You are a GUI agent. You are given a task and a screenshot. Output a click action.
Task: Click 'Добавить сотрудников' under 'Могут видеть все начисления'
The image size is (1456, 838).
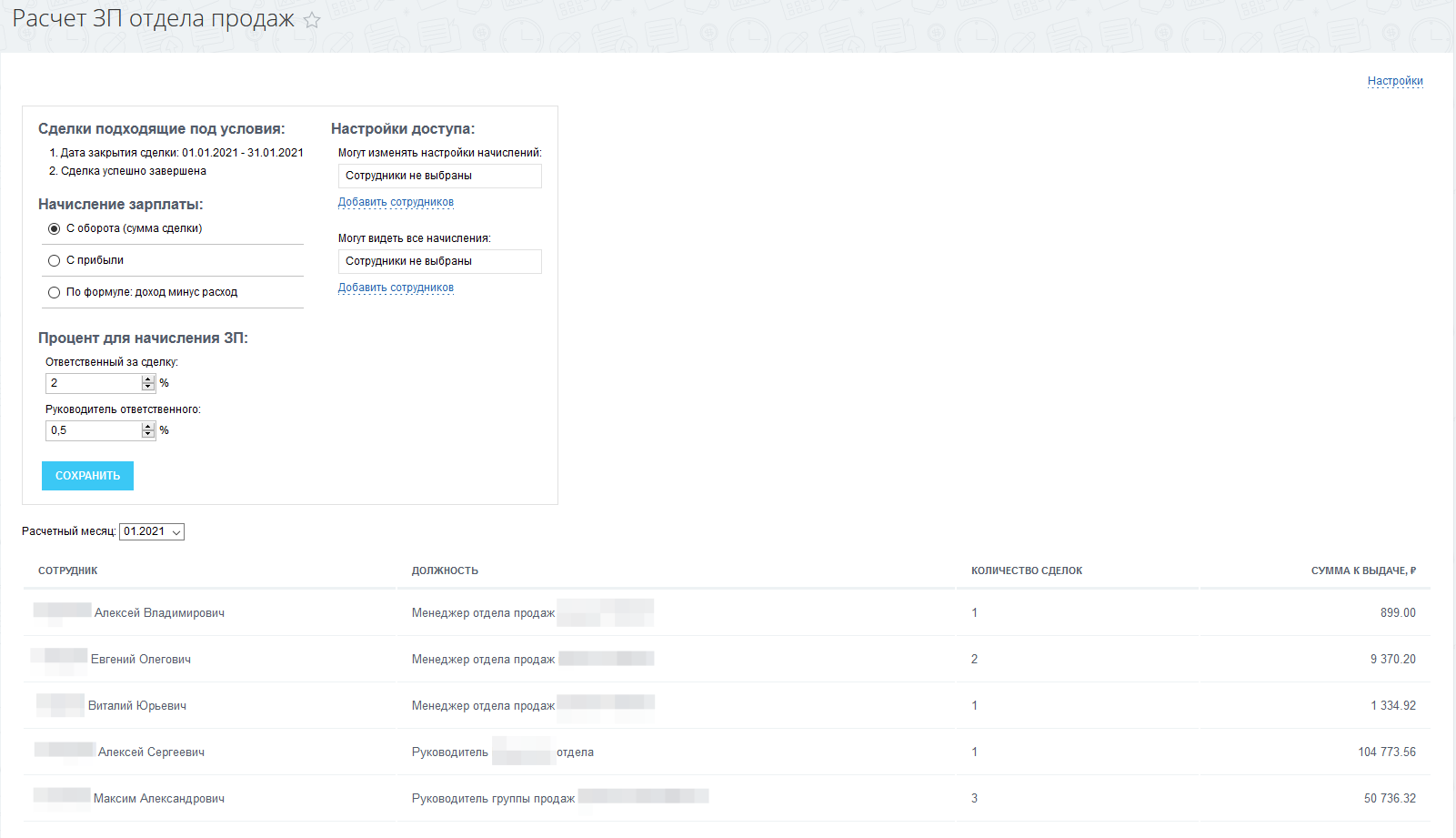pos(396,288)
